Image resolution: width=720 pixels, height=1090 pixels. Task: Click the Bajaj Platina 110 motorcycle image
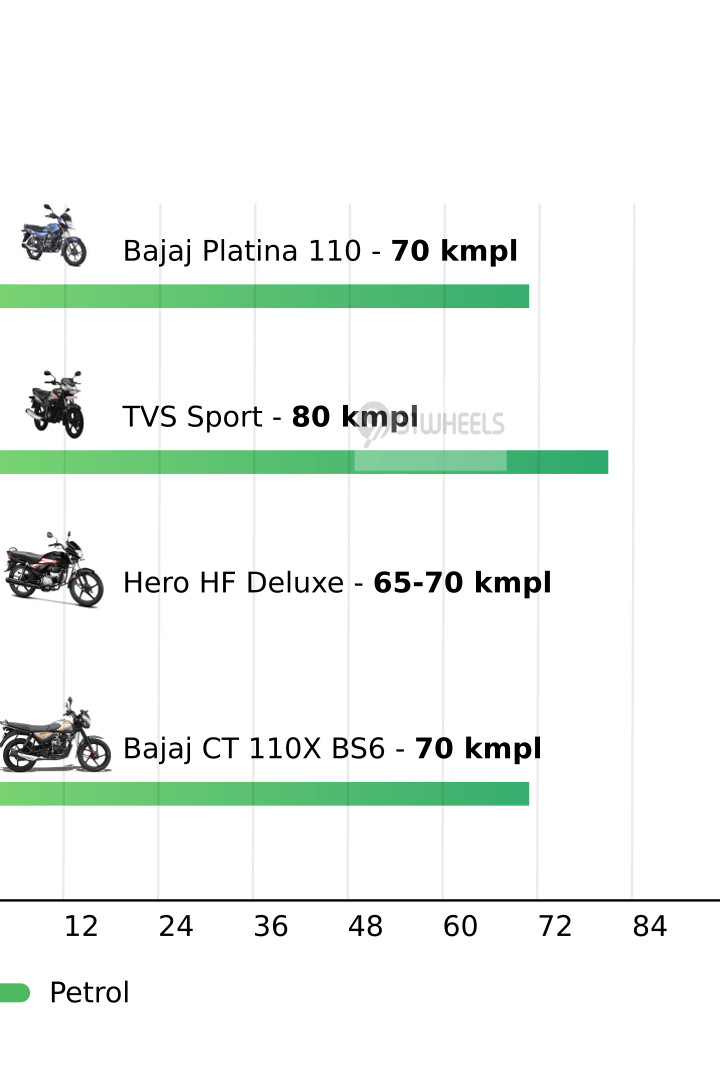pos(54,236)
